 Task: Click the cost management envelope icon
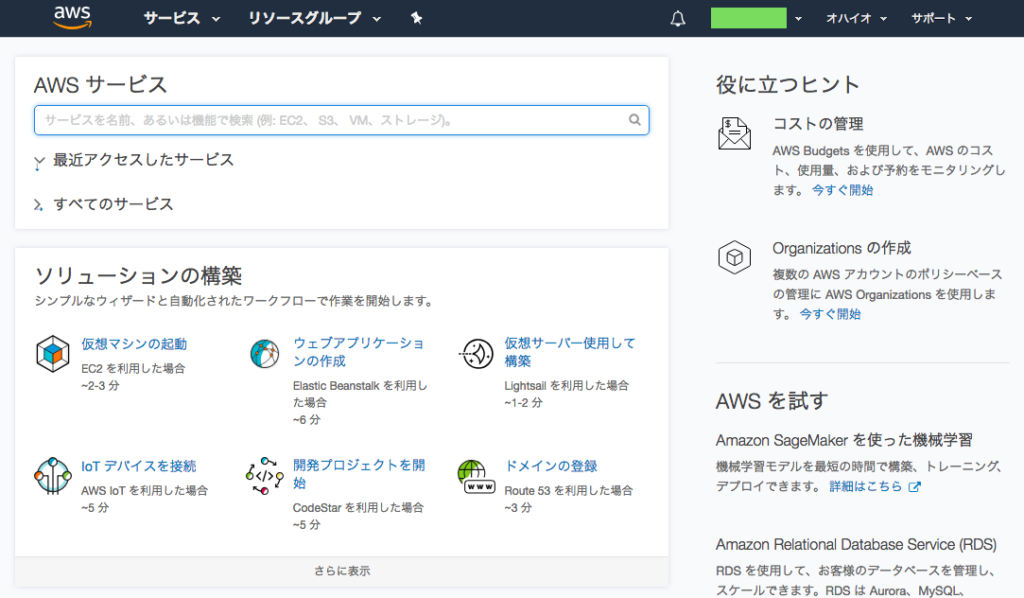click(734, 134)
